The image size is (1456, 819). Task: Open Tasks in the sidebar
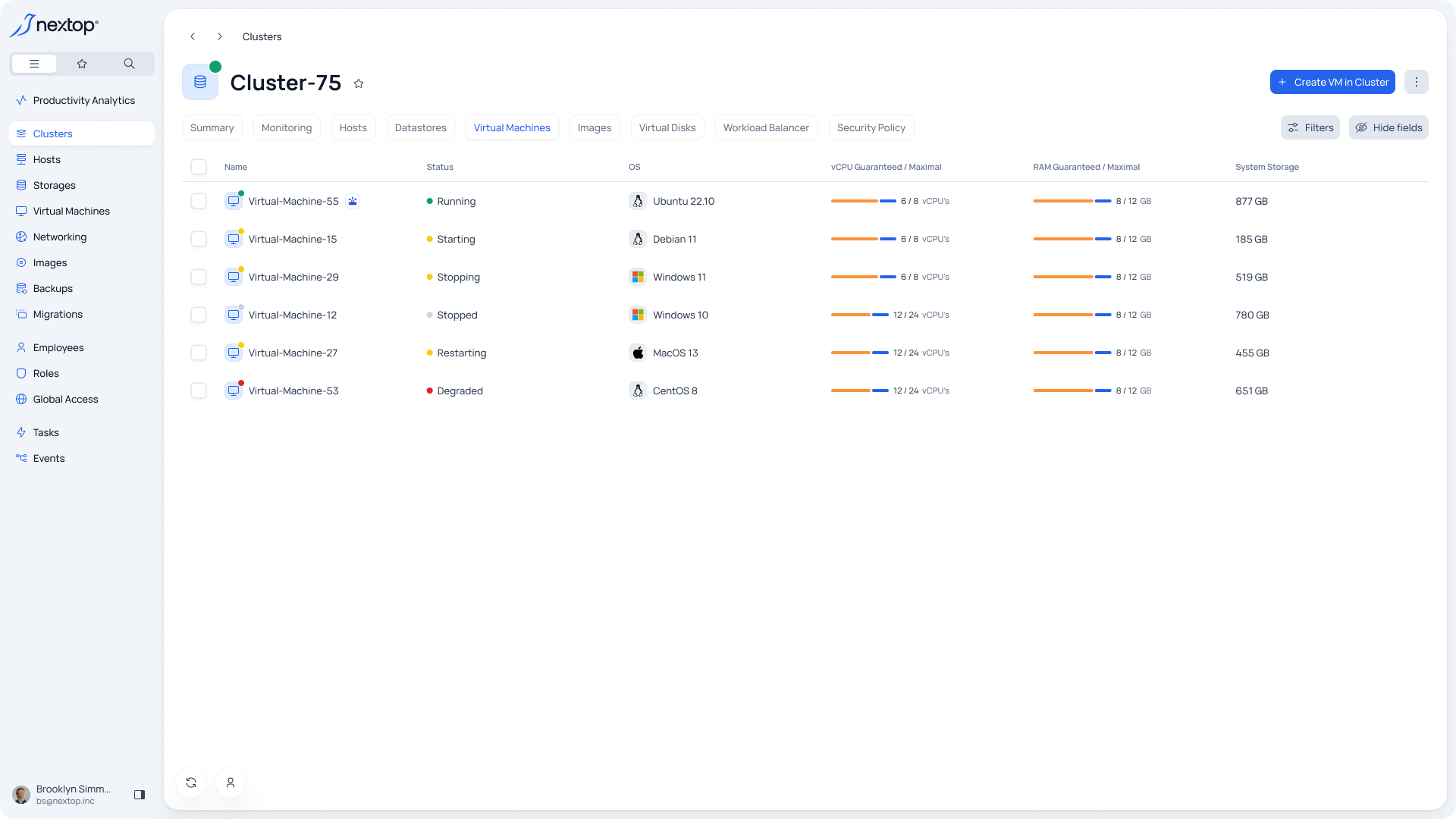point(82,432)
